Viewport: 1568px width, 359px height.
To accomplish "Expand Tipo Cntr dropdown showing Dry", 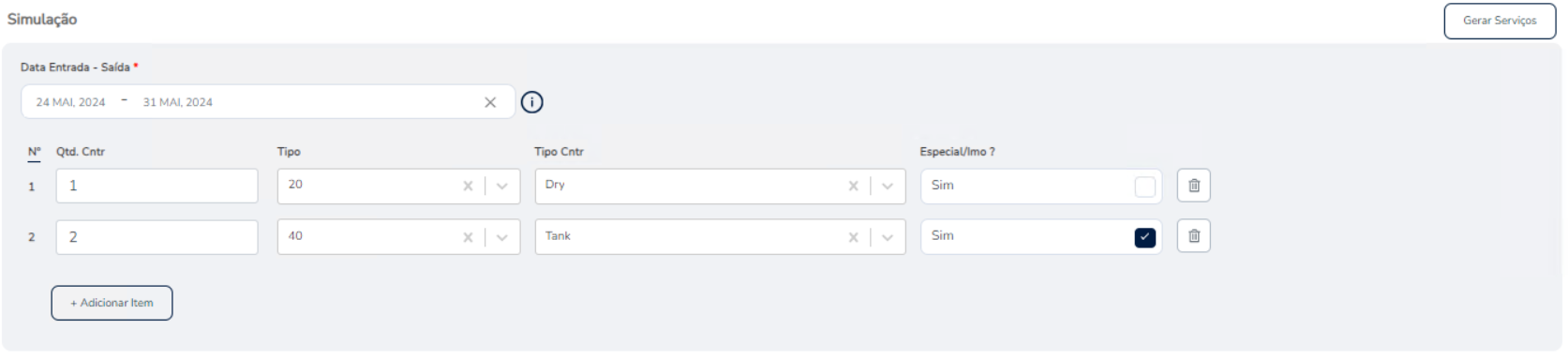I will point(888,186).
